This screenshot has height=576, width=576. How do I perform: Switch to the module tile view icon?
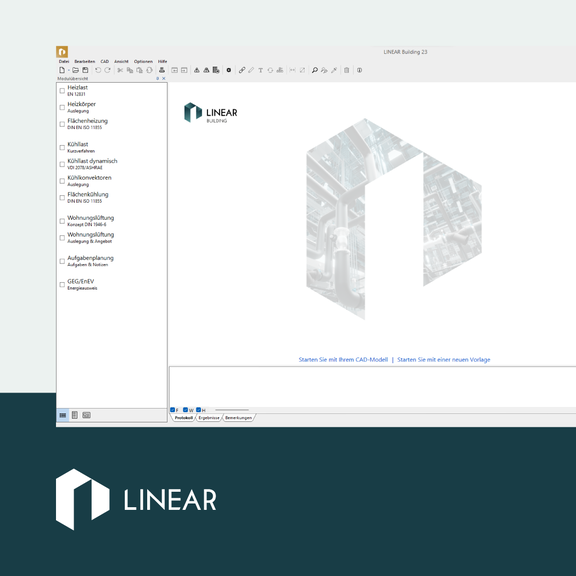(63, 415)
